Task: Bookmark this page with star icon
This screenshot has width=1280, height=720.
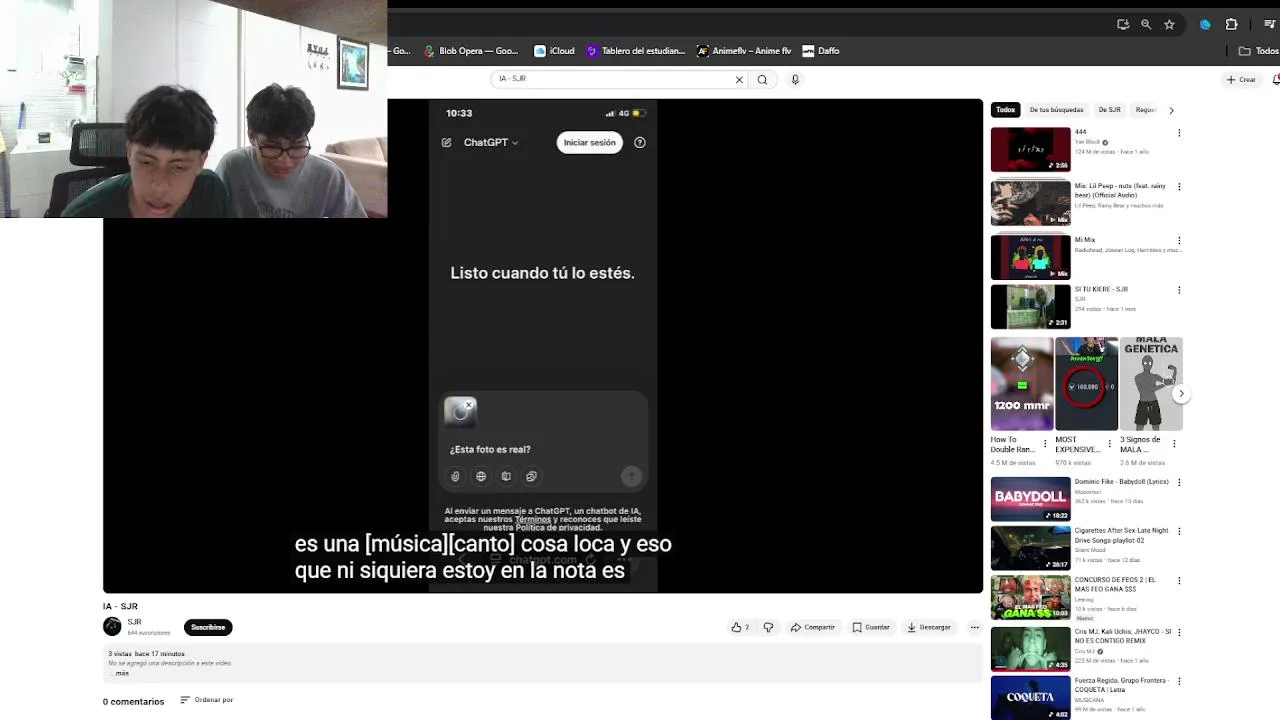Action: pyautogui.click(x=1169, y=25)
